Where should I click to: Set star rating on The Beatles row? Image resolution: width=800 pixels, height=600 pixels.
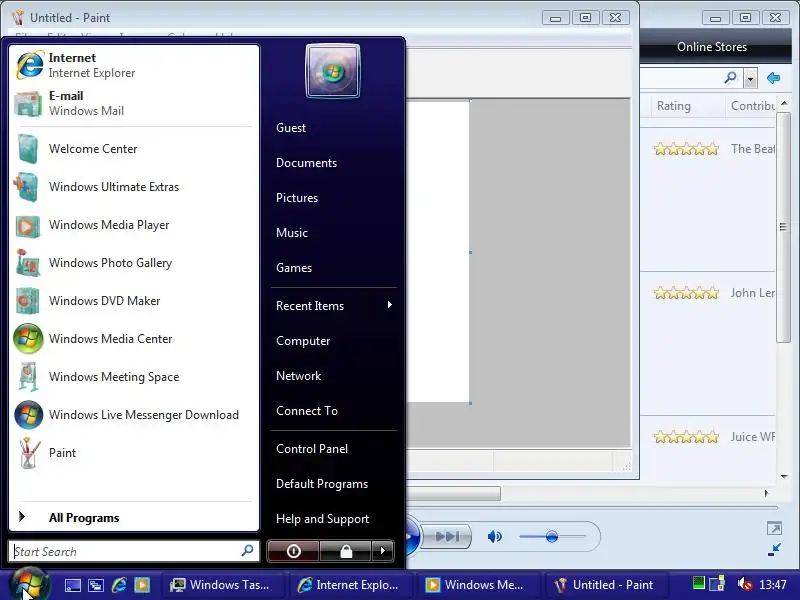coord(686,149)
